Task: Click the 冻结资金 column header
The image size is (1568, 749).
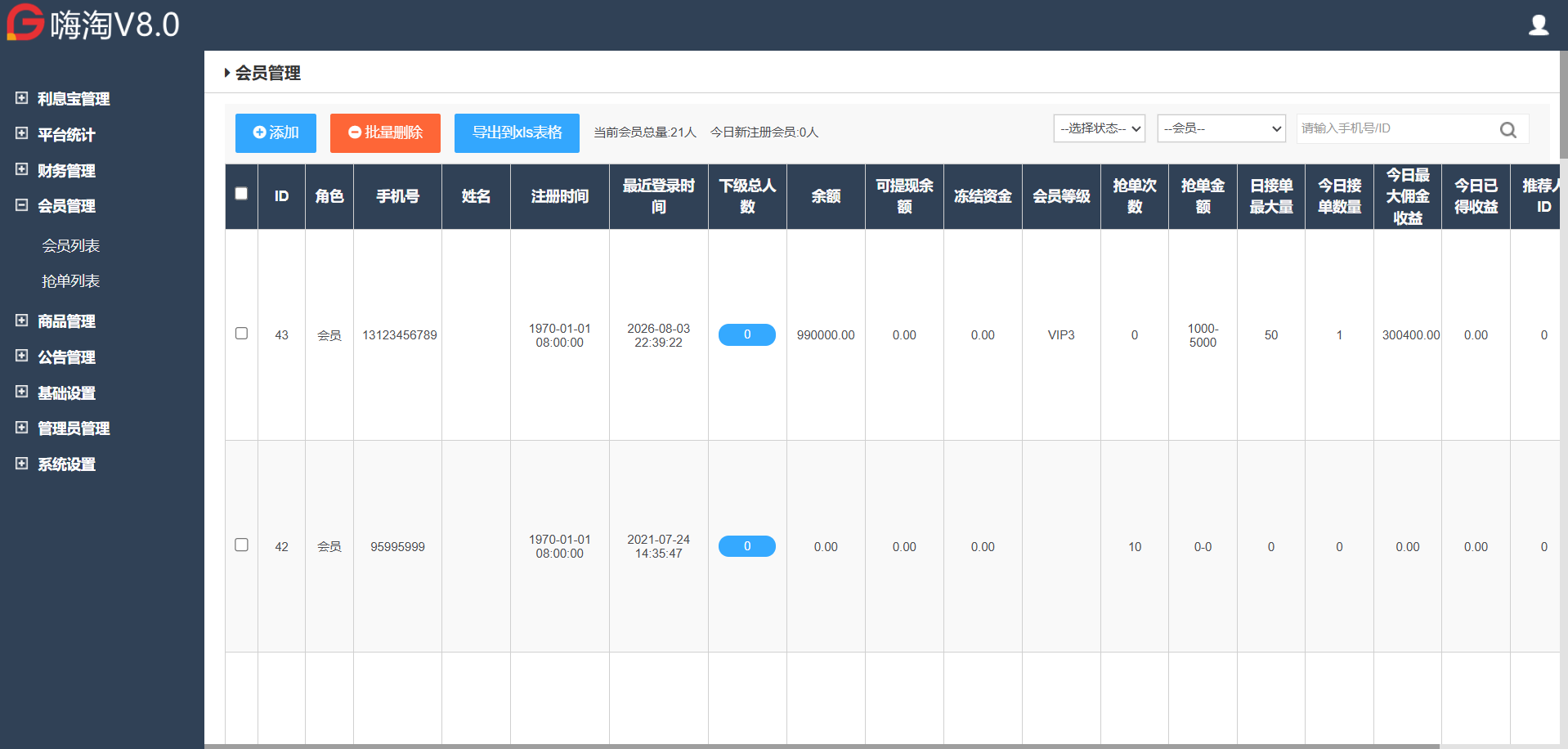Action: [983, 196]
